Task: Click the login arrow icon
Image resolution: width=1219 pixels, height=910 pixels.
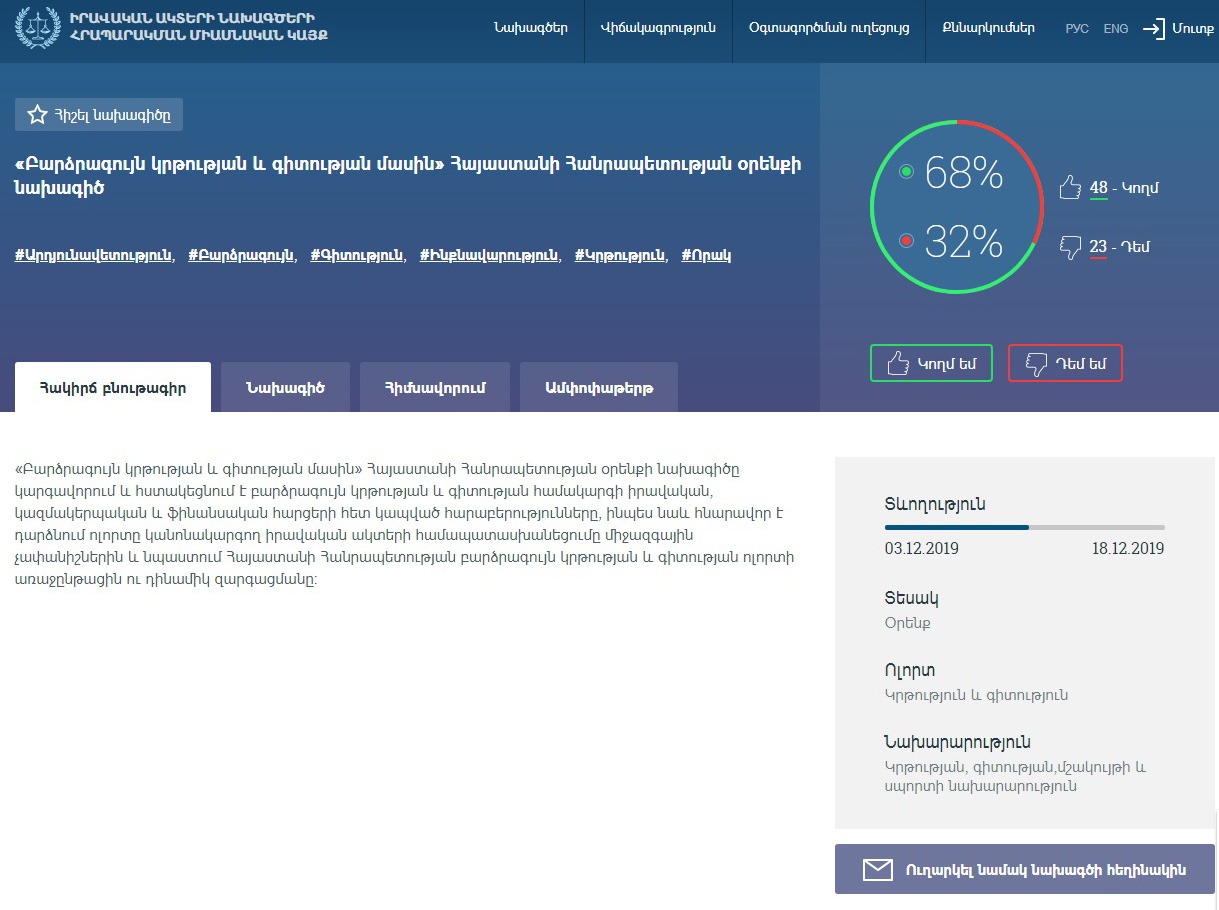Action: click(1154, 28)
